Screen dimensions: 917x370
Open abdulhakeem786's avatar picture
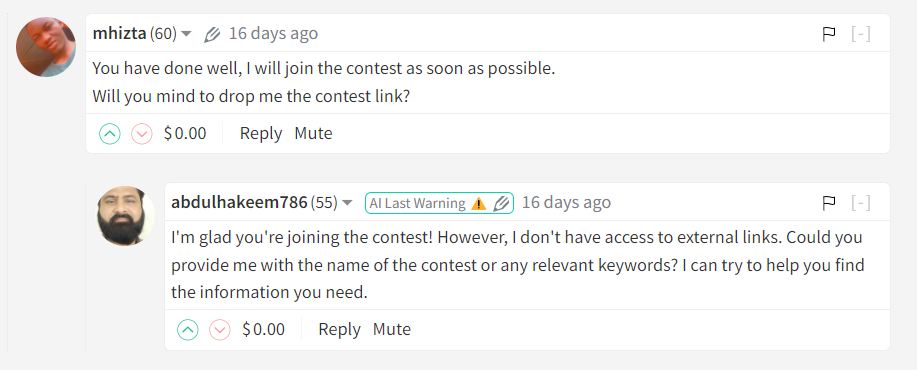[126, 216]
